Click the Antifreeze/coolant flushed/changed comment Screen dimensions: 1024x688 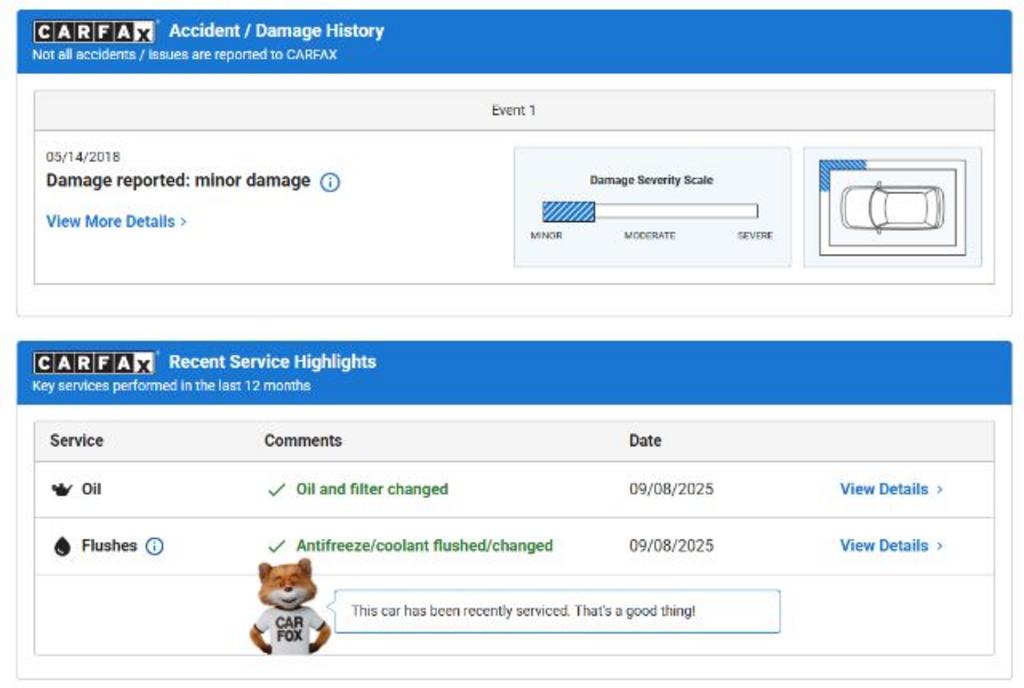[424, 546]
